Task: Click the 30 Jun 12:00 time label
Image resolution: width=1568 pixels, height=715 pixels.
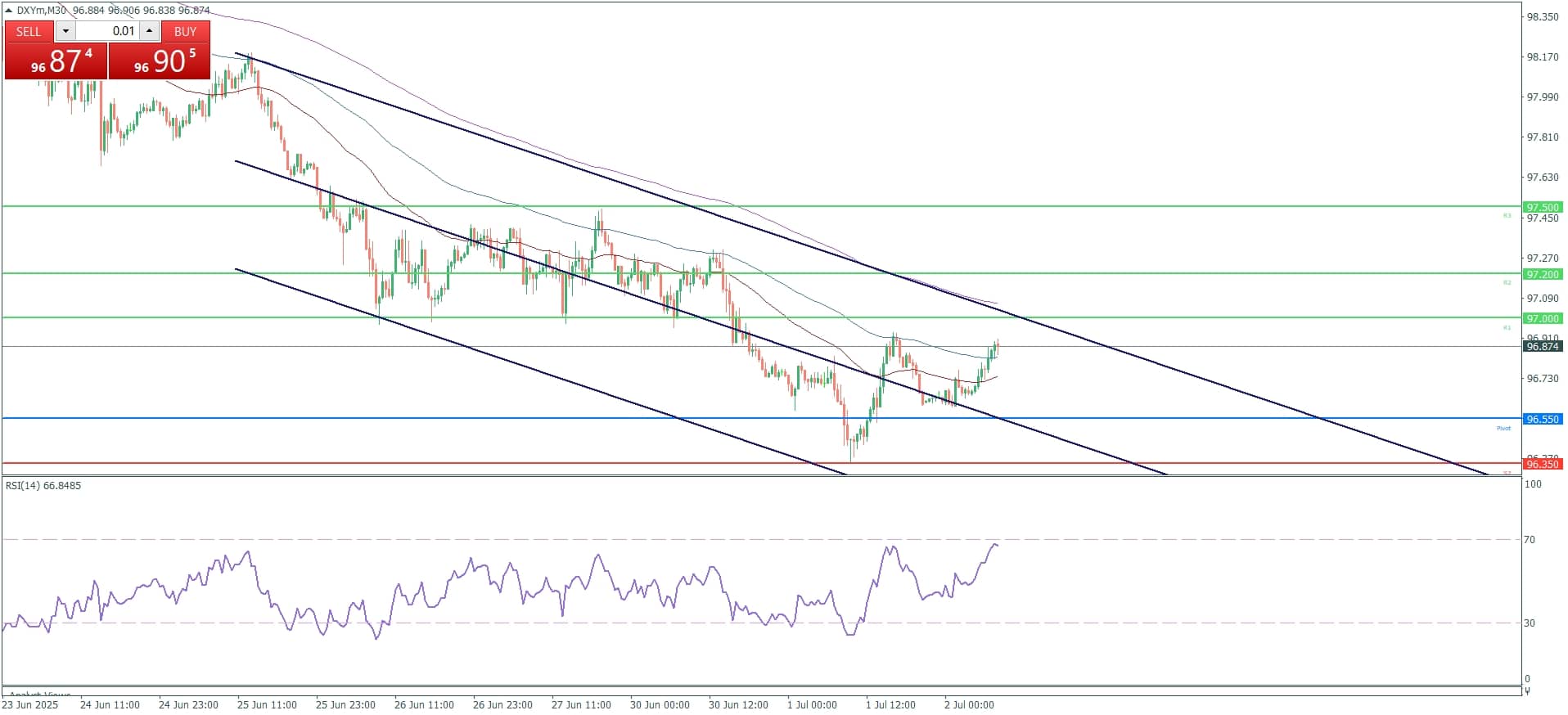Action: pyautogui.click(x=738, y=704)
